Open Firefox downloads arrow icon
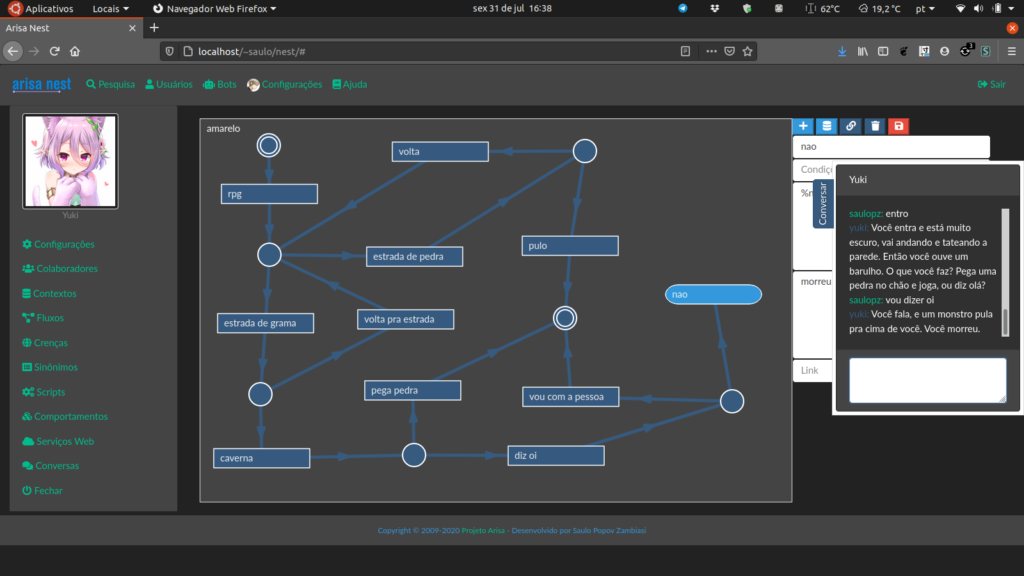The image size is (1024, 576). pos(841,51)
